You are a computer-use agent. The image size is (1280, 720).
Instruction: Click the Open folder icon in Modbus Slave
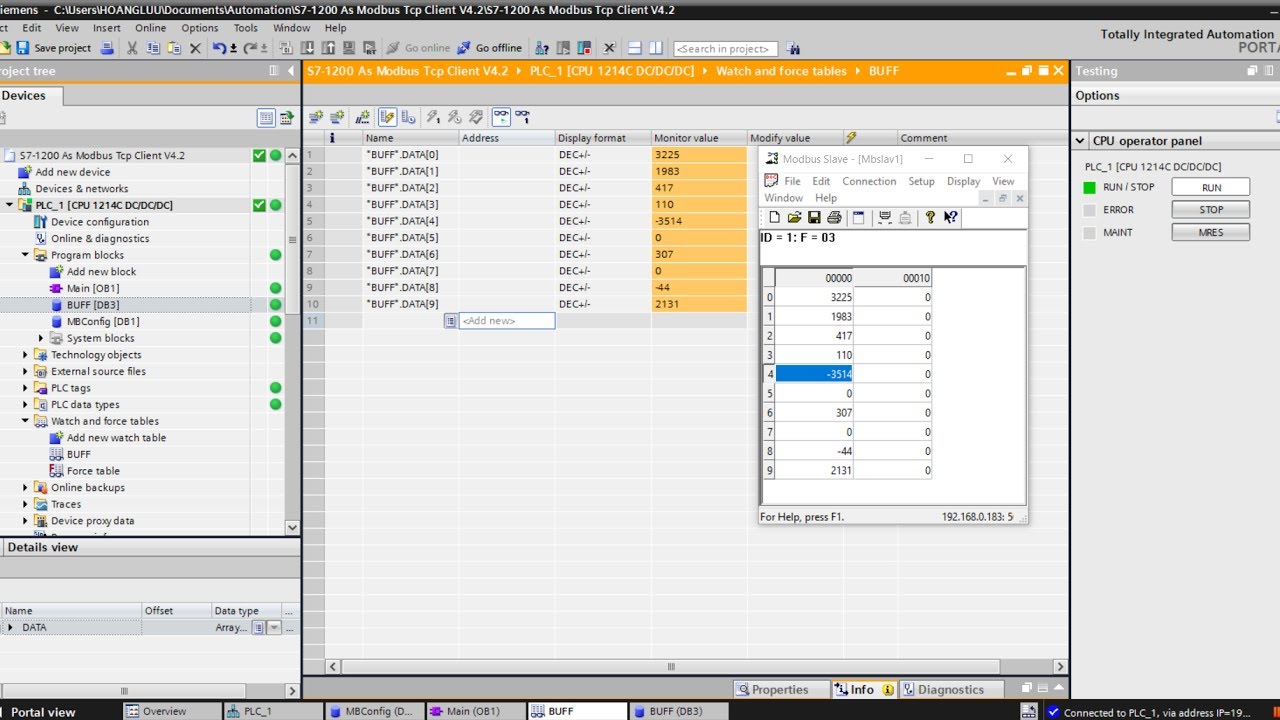click(794, 217)
